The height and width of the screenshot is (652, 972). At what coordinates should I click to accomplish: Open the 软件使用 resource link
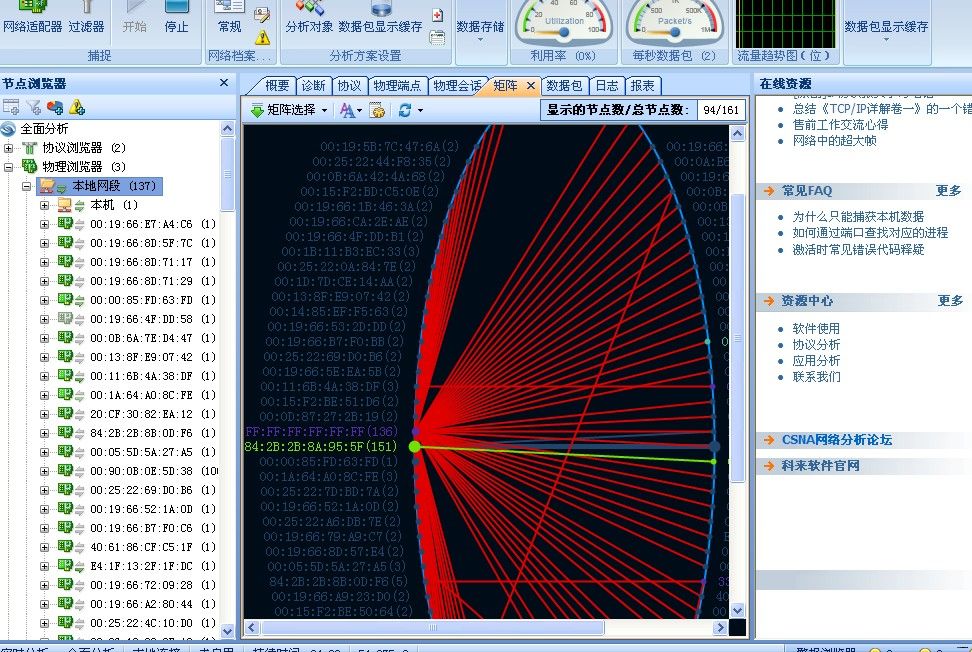coord(816,329)
